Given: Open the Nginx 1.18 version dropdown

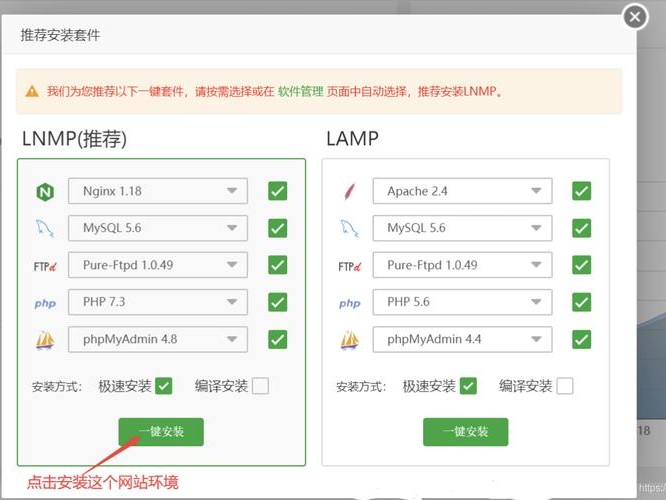Looking at the screenshot, I should click(x=158, y=191).
